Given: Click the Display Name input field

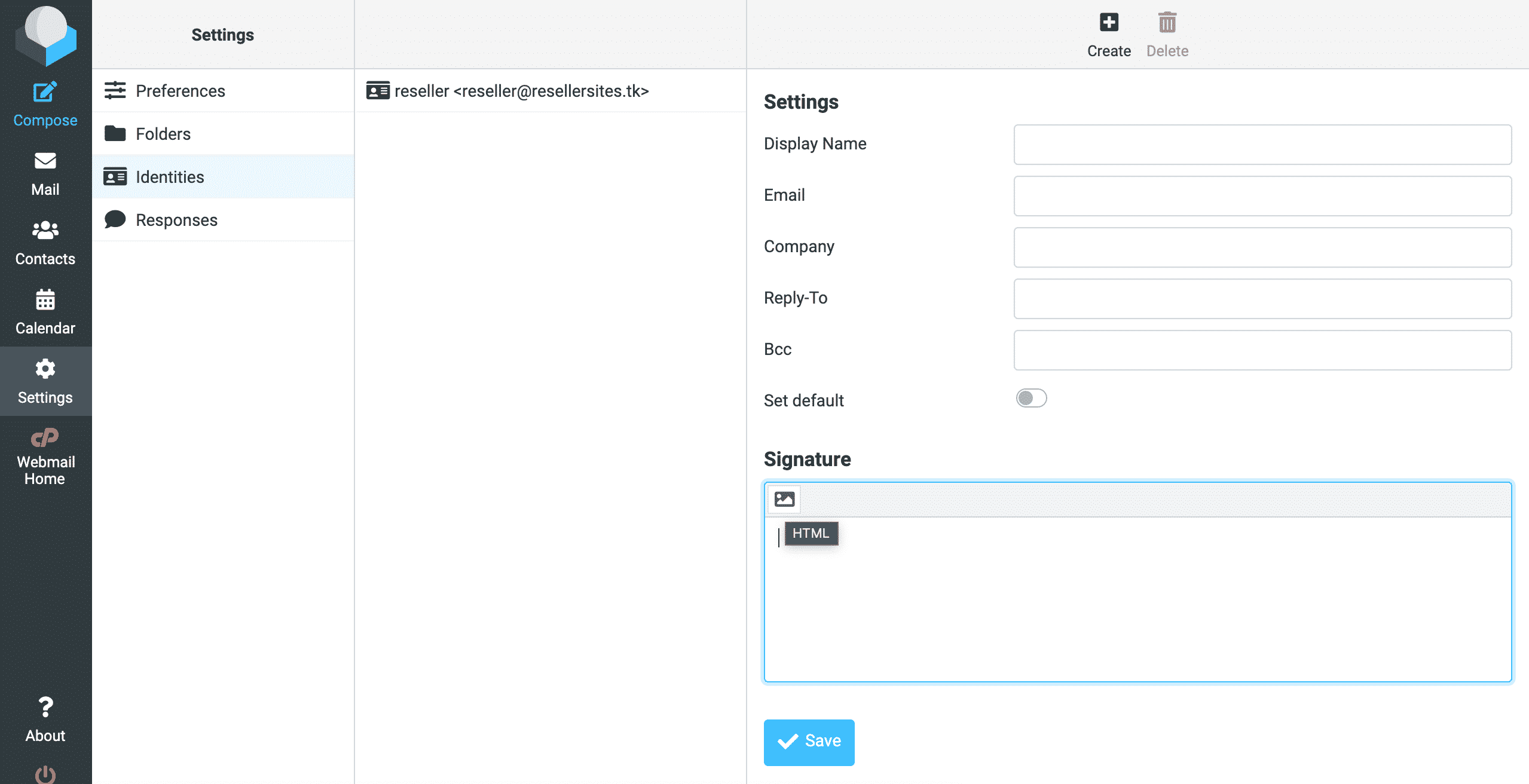Looking at the screenshot, I should [x=1262, y=145].
